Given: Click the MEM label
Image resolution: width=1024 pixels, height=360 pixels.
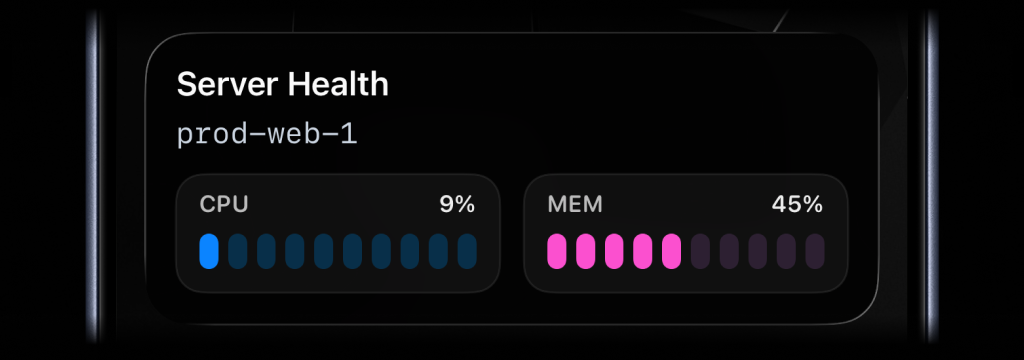Looking at the screenshot, I should click(x=575, y=205).
